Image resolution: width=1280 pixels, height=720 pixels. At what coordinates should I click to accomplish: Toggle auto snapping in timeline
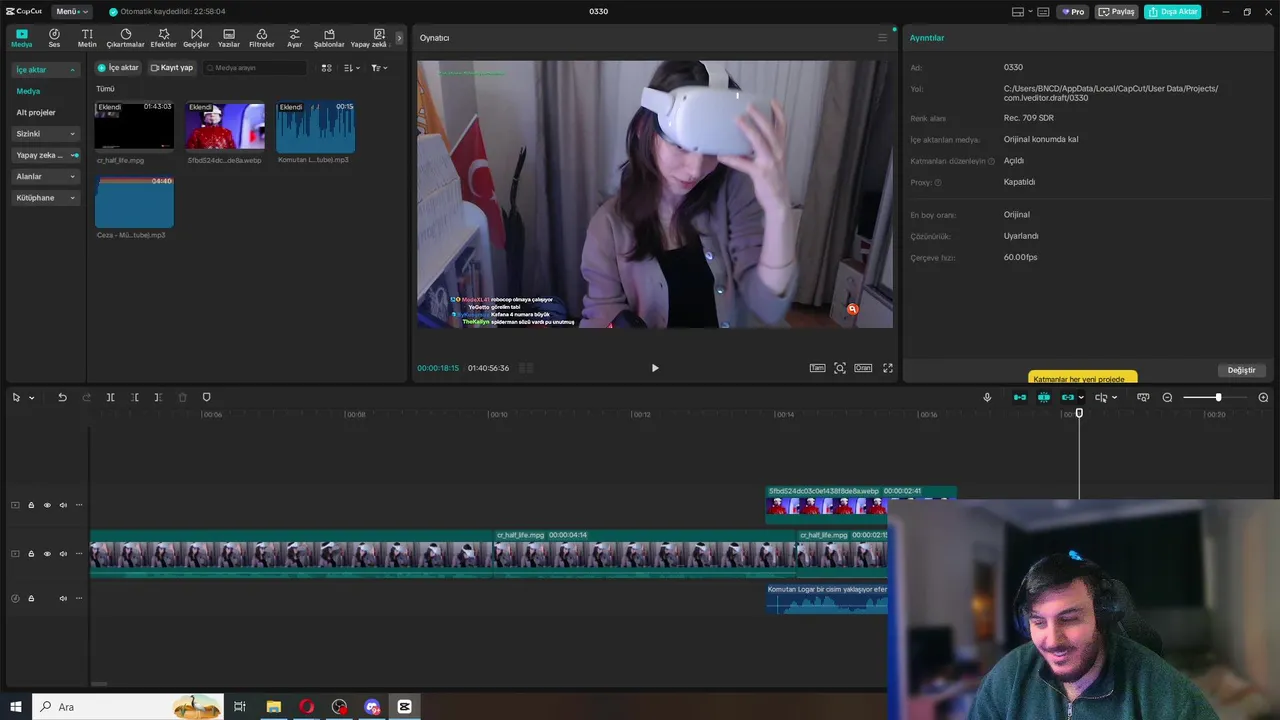tap(1044, 398)
